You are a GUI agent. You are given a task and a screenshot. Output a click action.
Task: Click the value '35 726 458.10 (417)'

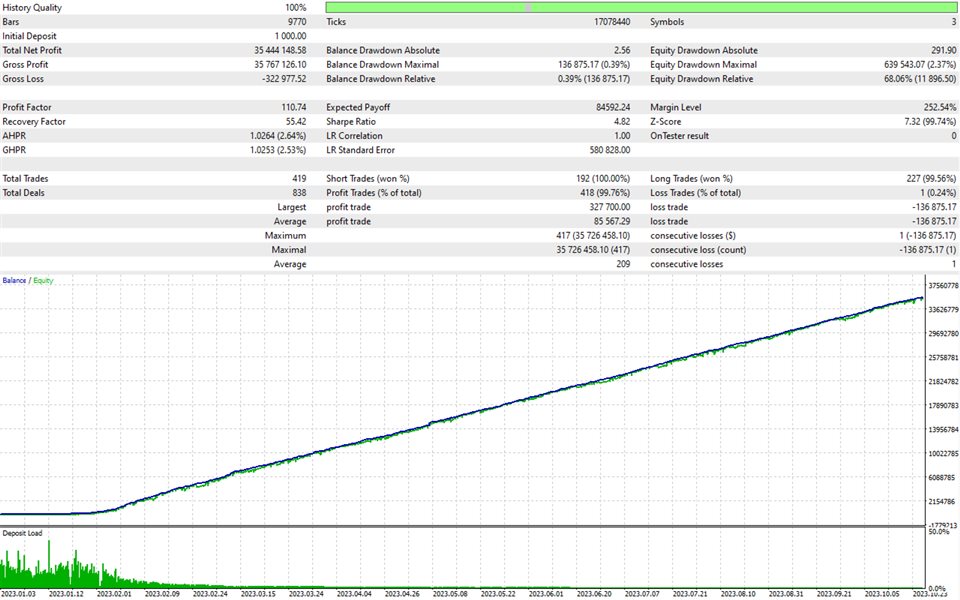pyautogui.click(x=593, y=249)
